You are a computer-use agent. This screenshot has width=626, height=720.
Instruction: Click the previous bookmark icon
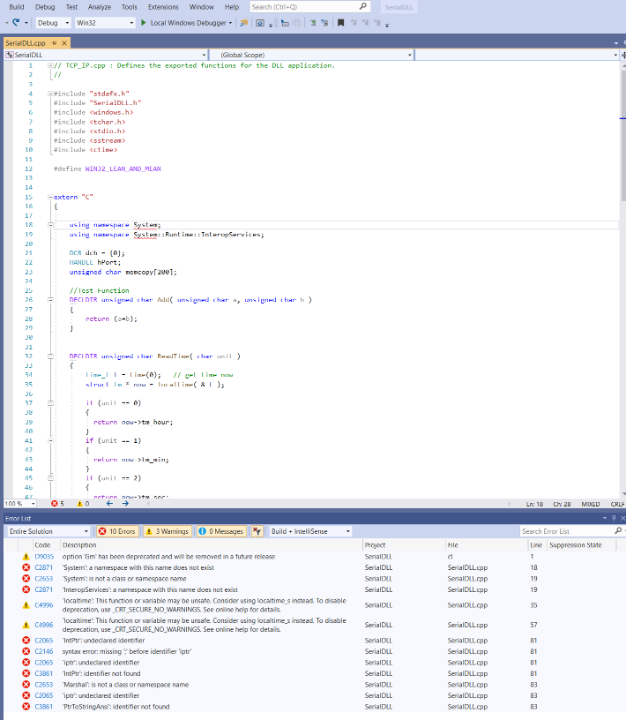coord(354,22)
